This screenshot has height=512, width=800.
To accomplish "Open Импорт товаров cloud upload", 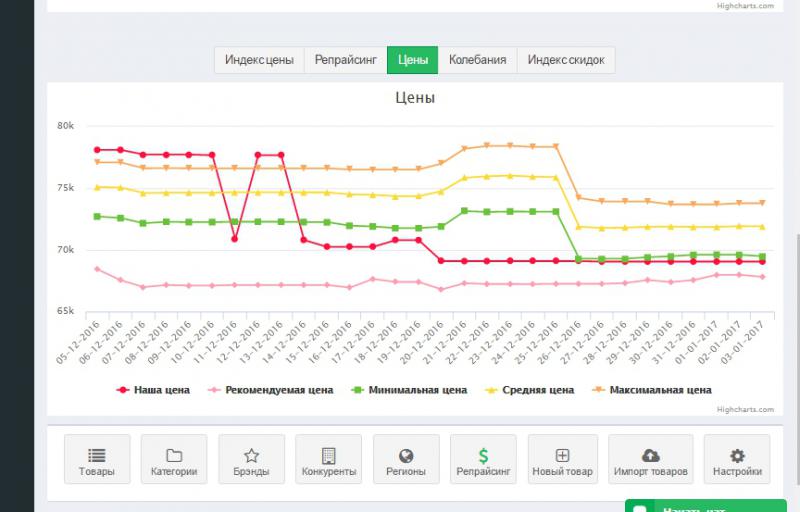I will [x=650, y=461].
